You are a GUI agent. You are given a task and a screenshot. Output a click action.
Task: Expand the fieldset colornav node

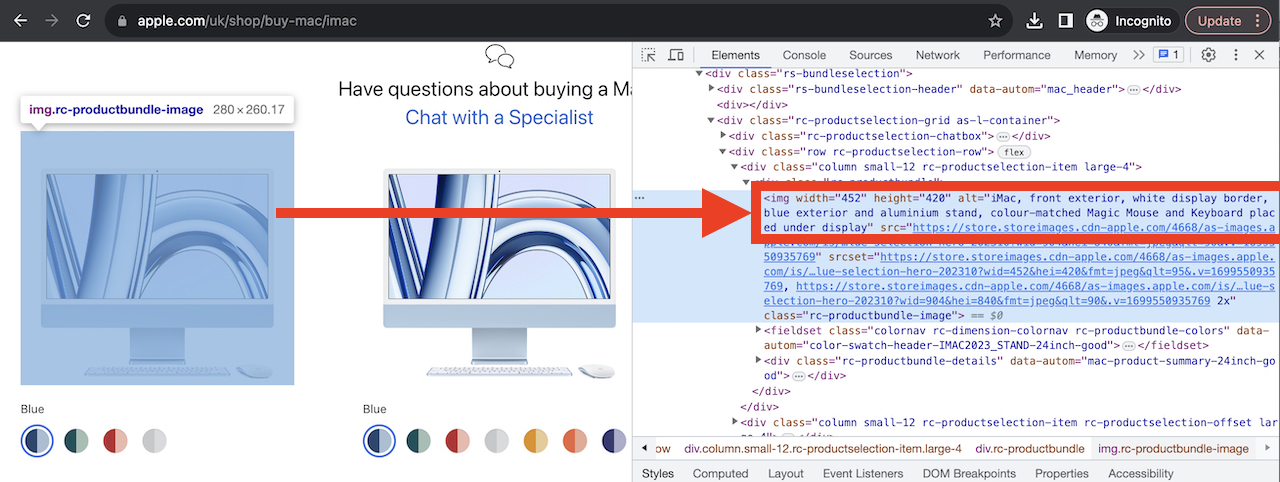(758, 330)
